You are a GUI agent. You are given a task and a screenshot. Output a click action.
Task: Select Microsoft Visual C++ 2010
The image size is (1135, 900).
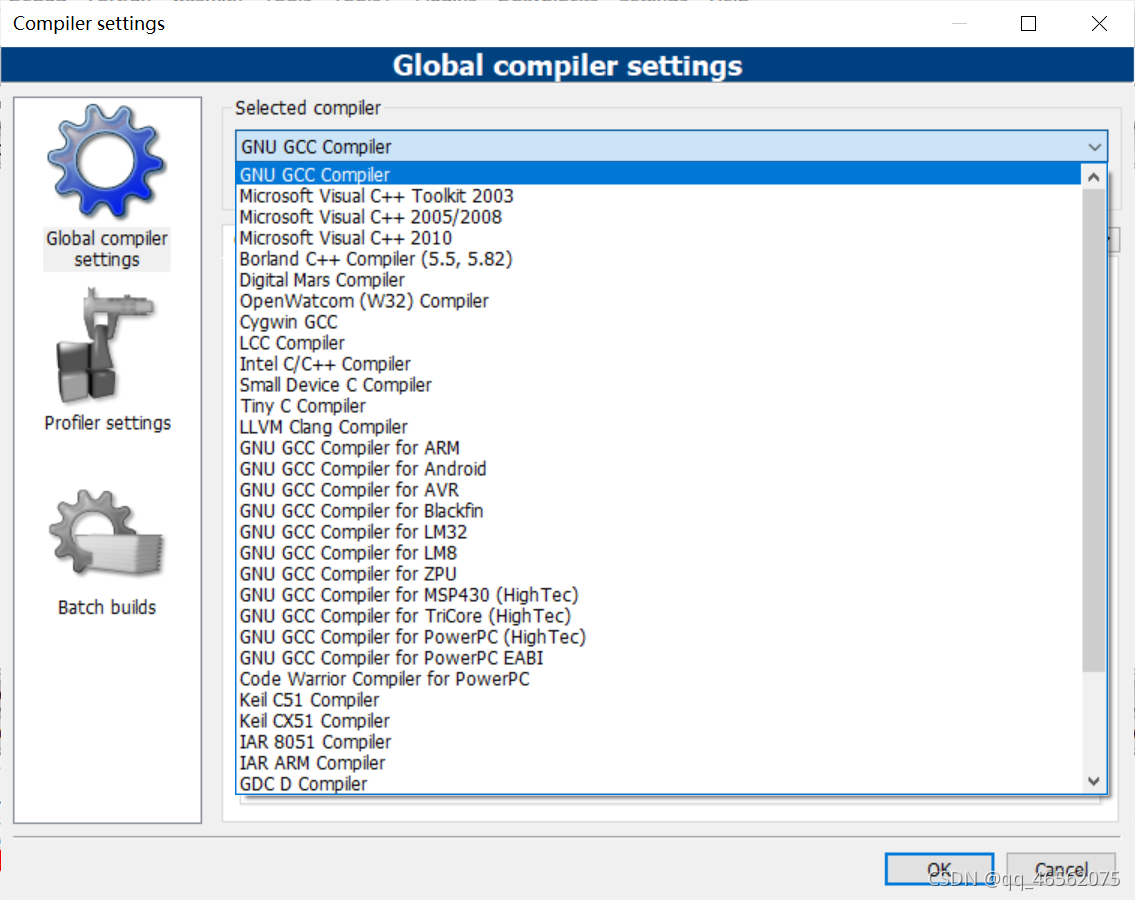point(658,238)
